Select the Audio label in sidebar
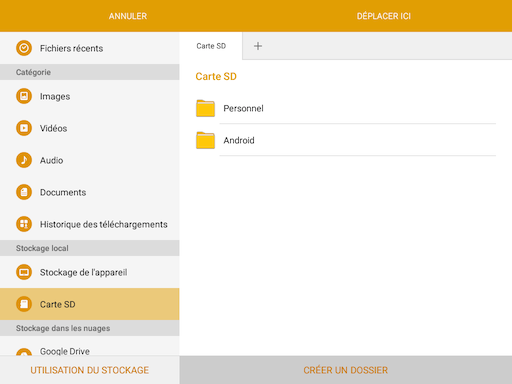This screenshot has width=512, height=384. tap(51, 160)
